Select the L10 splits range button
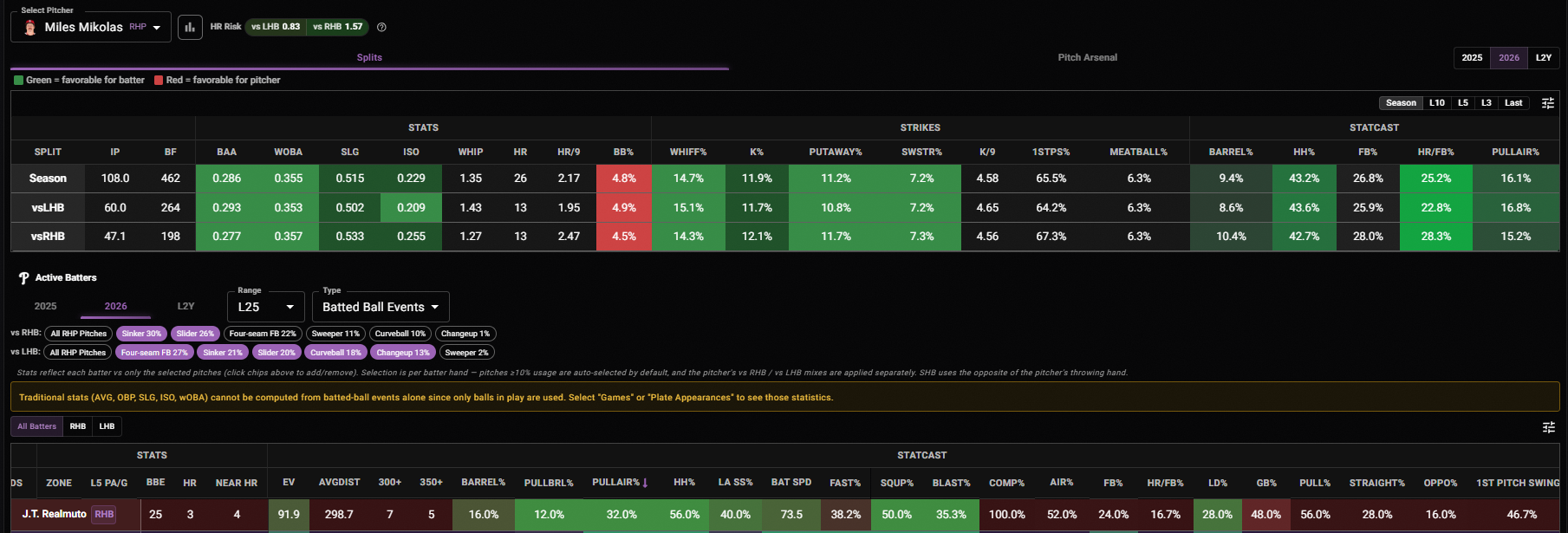The height and width of the screenshot is (533, 1568). click(1437, 103)
